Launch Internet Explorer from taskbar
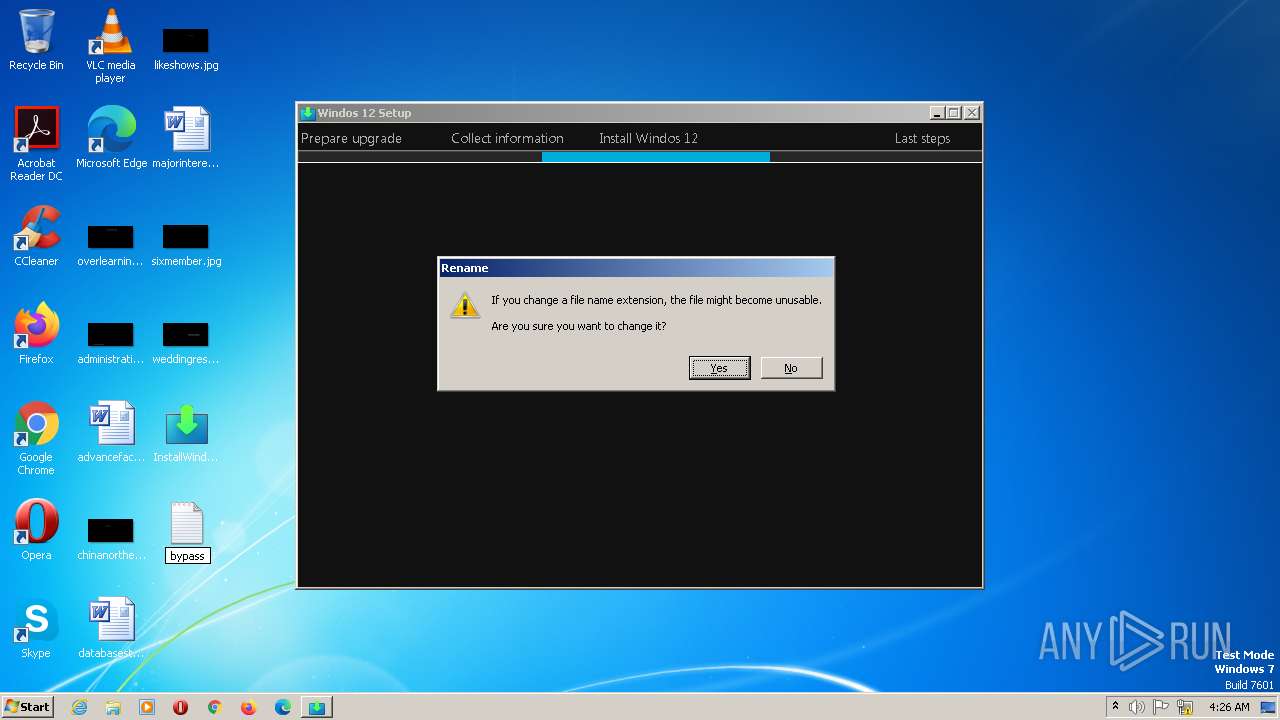This screenshot has width=1280, height=720. point(79,707)
